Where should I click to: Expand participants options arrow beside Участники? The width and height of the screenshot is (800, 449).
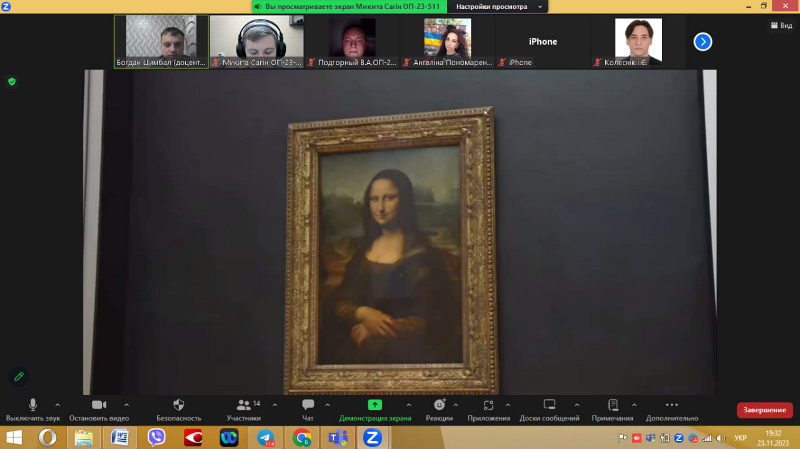(x=275, y=405)
